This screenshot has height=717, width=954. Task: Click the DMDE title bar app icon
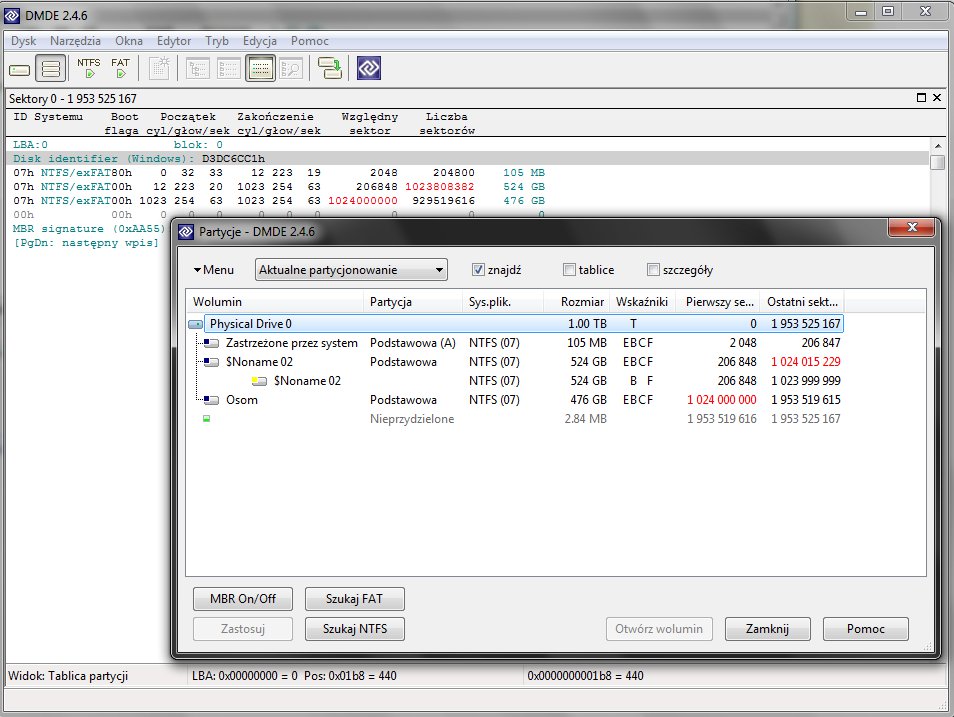coord(12,15)
